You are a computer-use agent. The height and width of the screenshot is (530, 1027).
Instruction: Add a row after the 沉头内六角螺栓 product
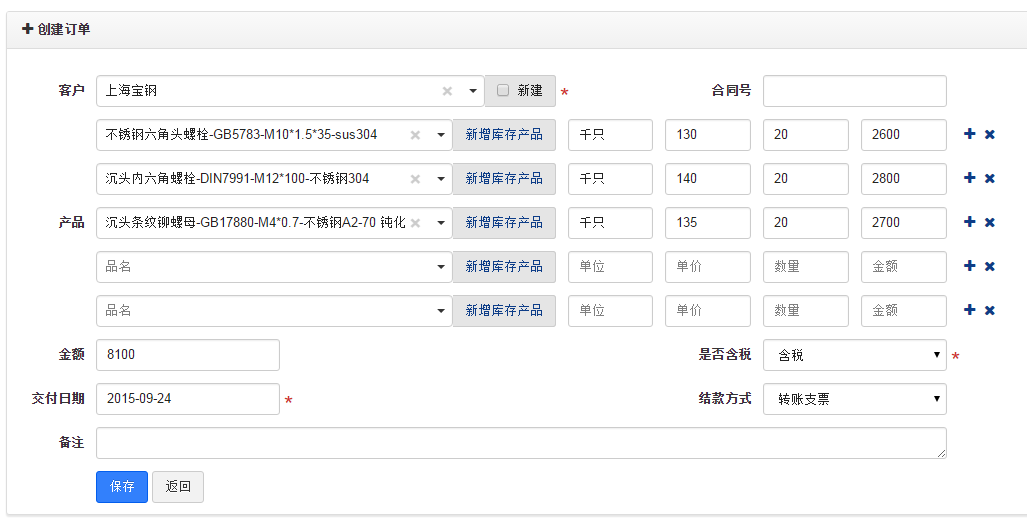pyautogui.click(x=969, y=178)
